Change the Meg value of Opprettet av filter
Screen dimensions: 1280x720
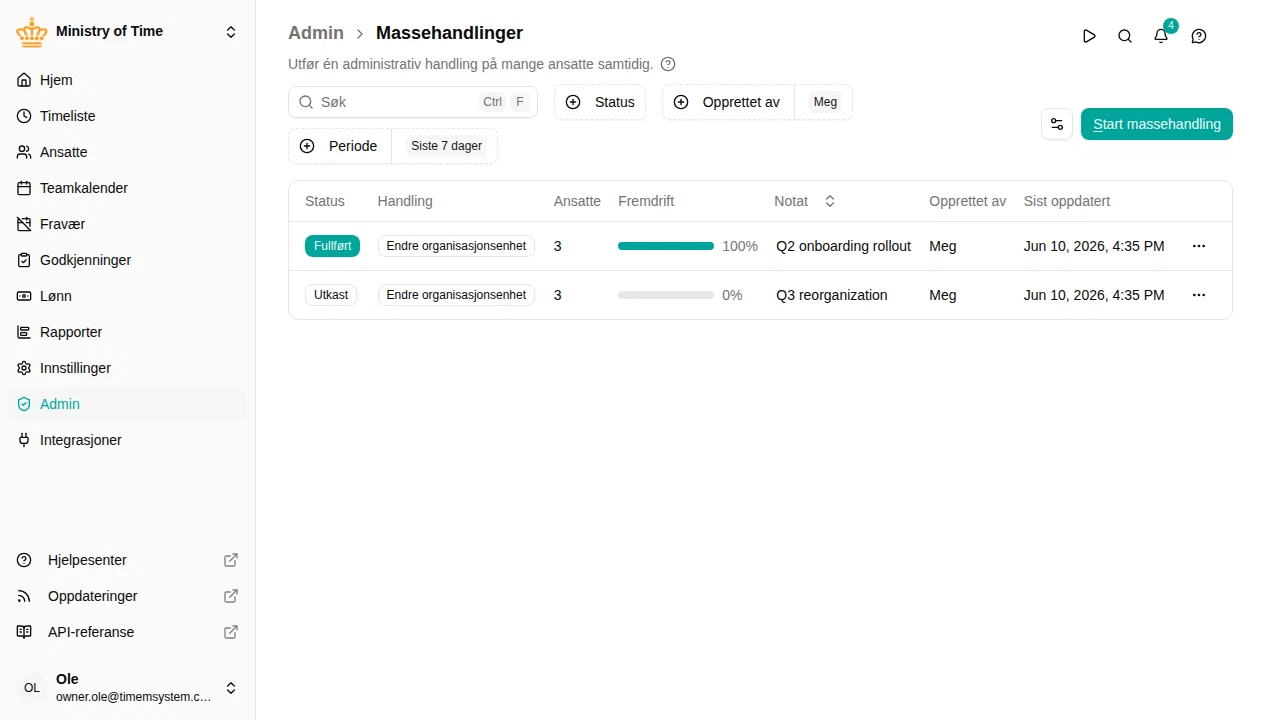(825, 102)
